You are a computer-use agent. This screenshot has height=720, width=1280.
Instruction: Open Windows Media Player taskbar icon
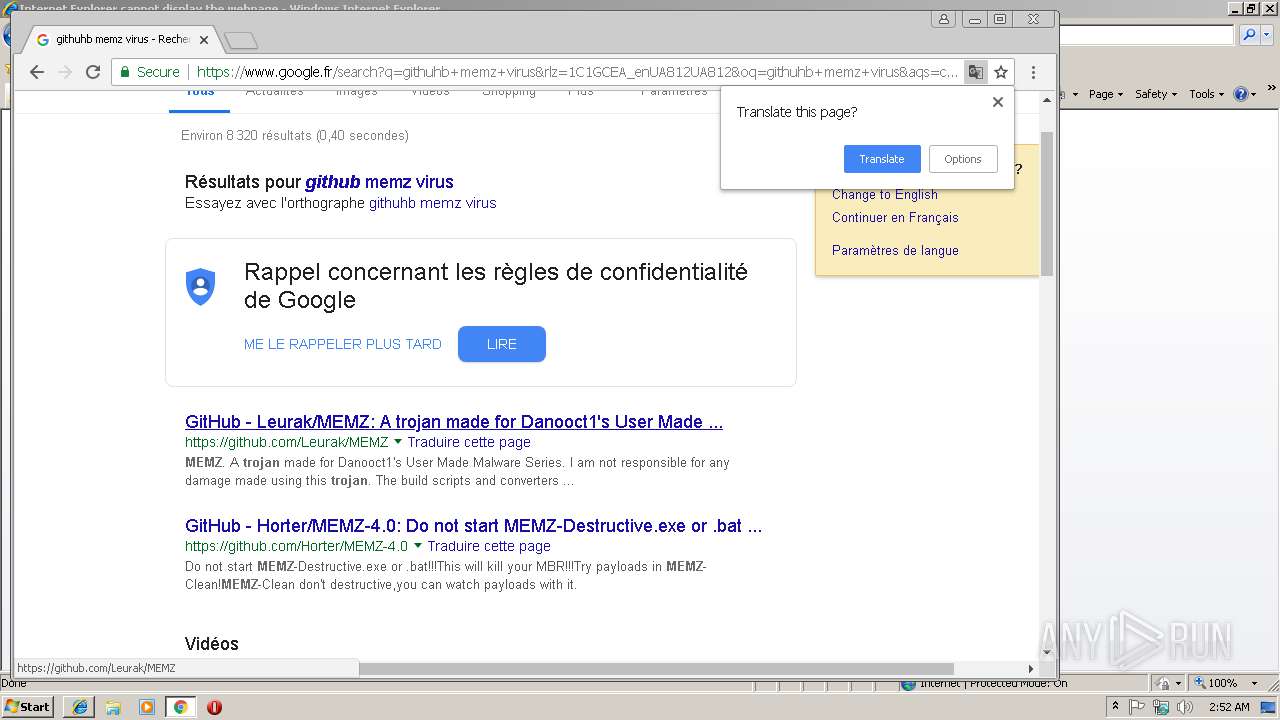(147, 707)
